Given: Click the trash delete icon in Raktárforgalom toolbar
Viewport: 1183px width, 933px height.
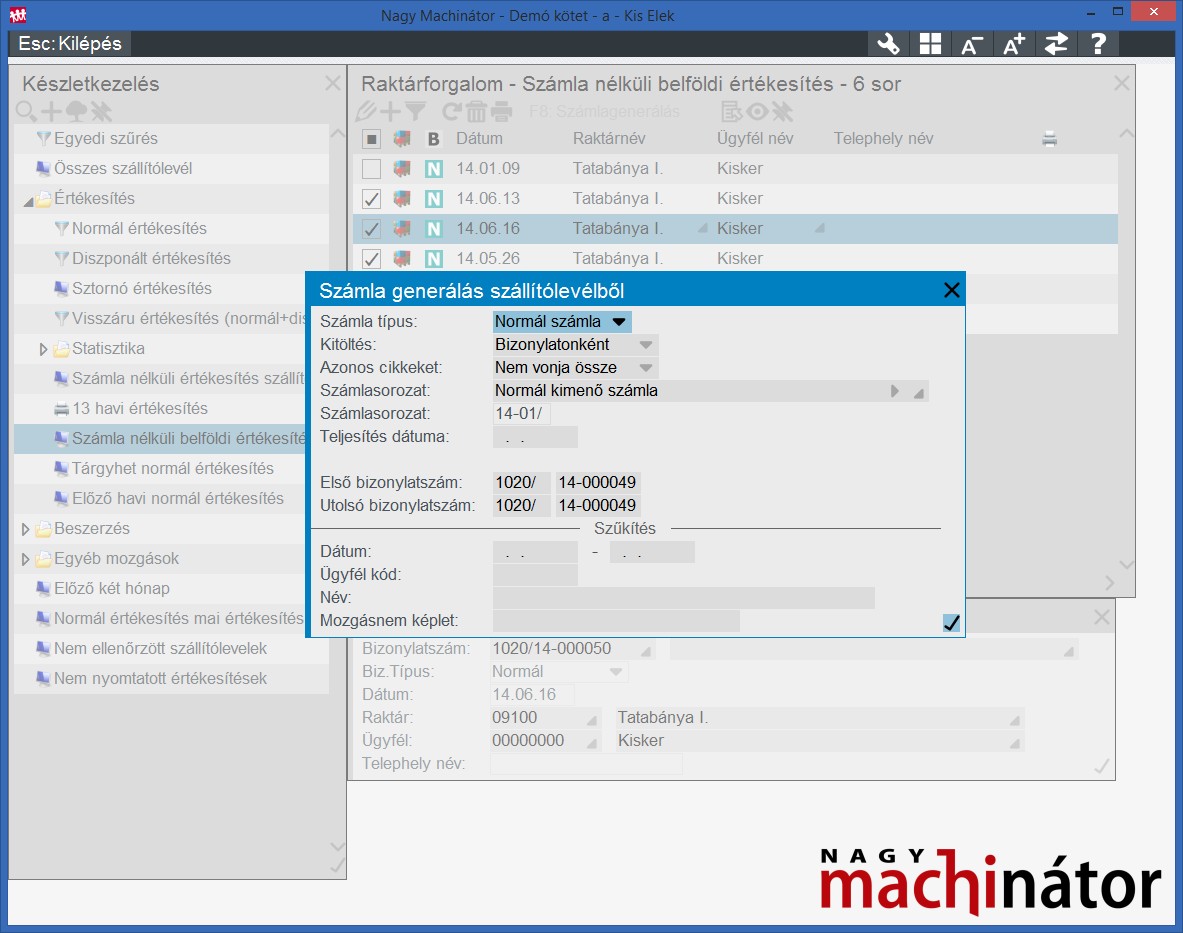Looking at the screenshot, I should pyautogui.click(x=476, y=112).
